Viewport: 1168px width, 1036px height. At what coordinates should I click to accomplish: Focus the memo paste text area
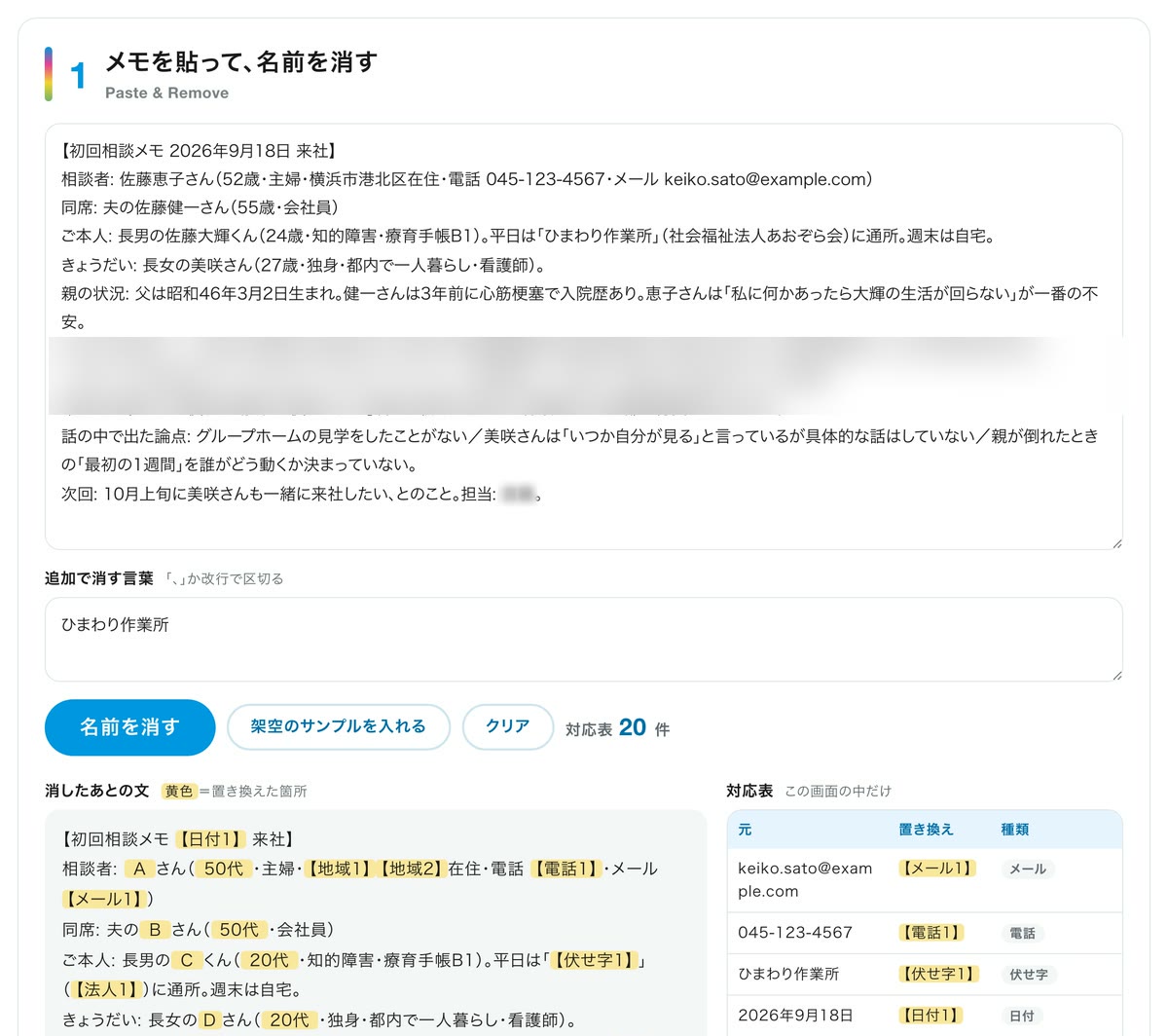584,336
